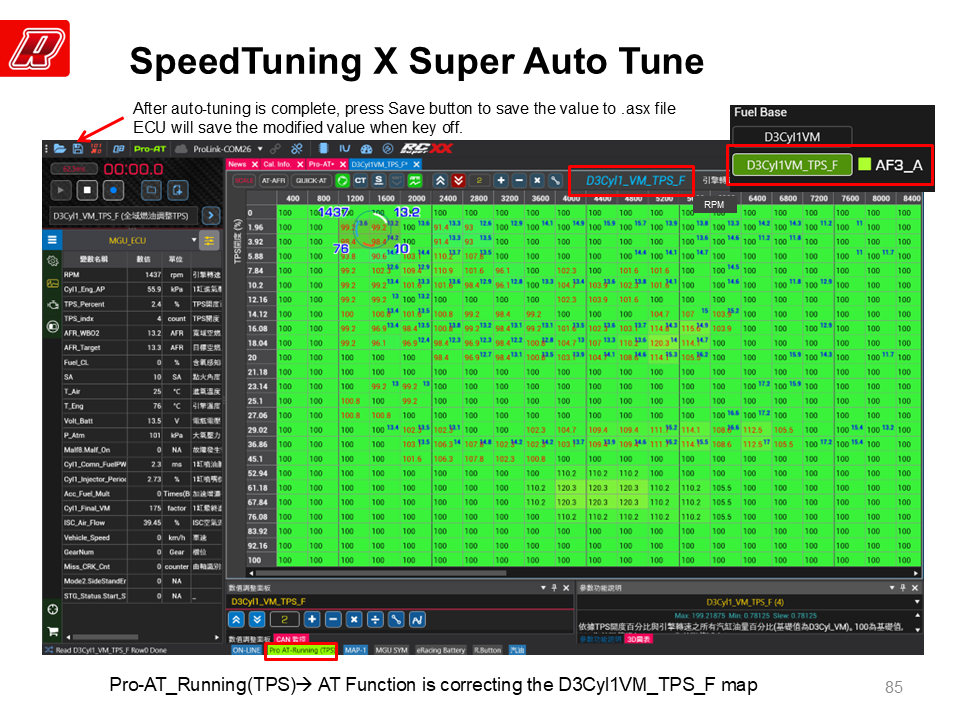Select the D3Cyl1VM_TPS_F tab
This screenshot has height=720, width=960.
[x=379, y=164]
